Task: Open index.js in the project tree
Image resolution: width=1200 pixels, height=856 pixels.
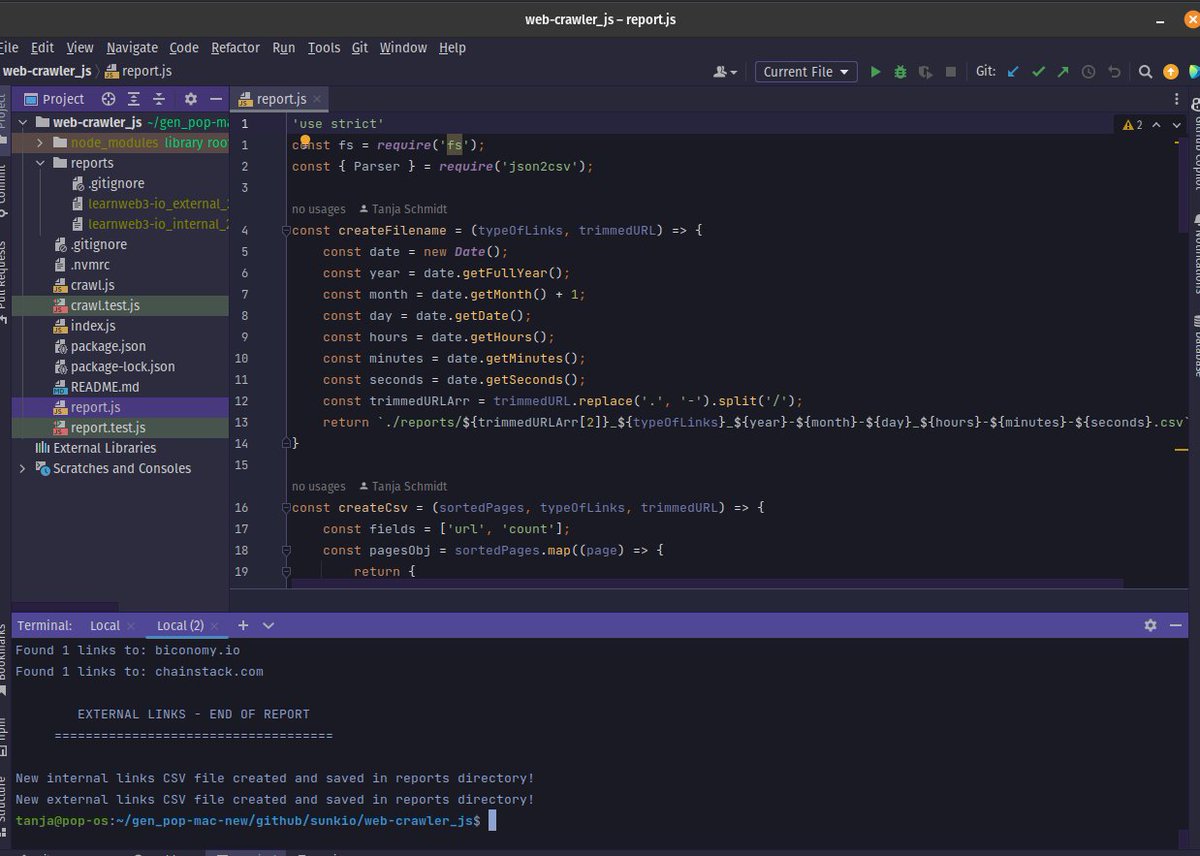Action: click(84, 326)
